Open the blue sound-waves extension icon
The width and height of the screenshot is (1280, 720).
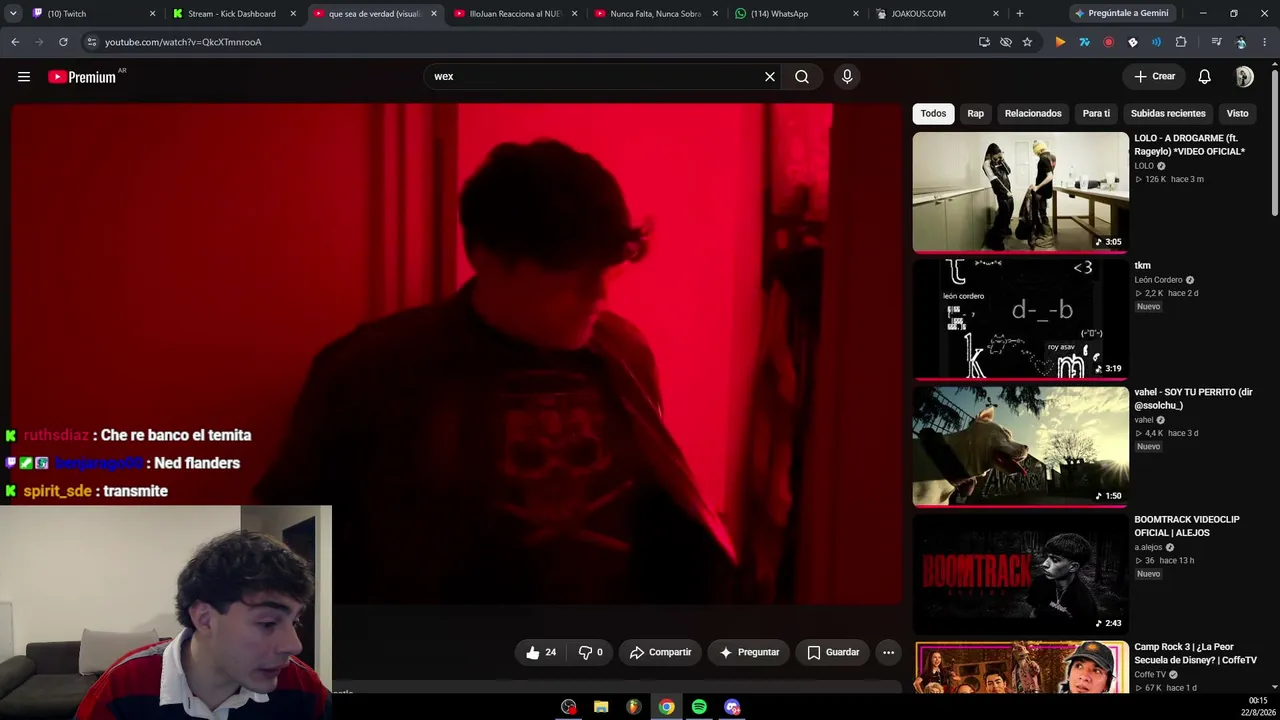point(1156,42)
